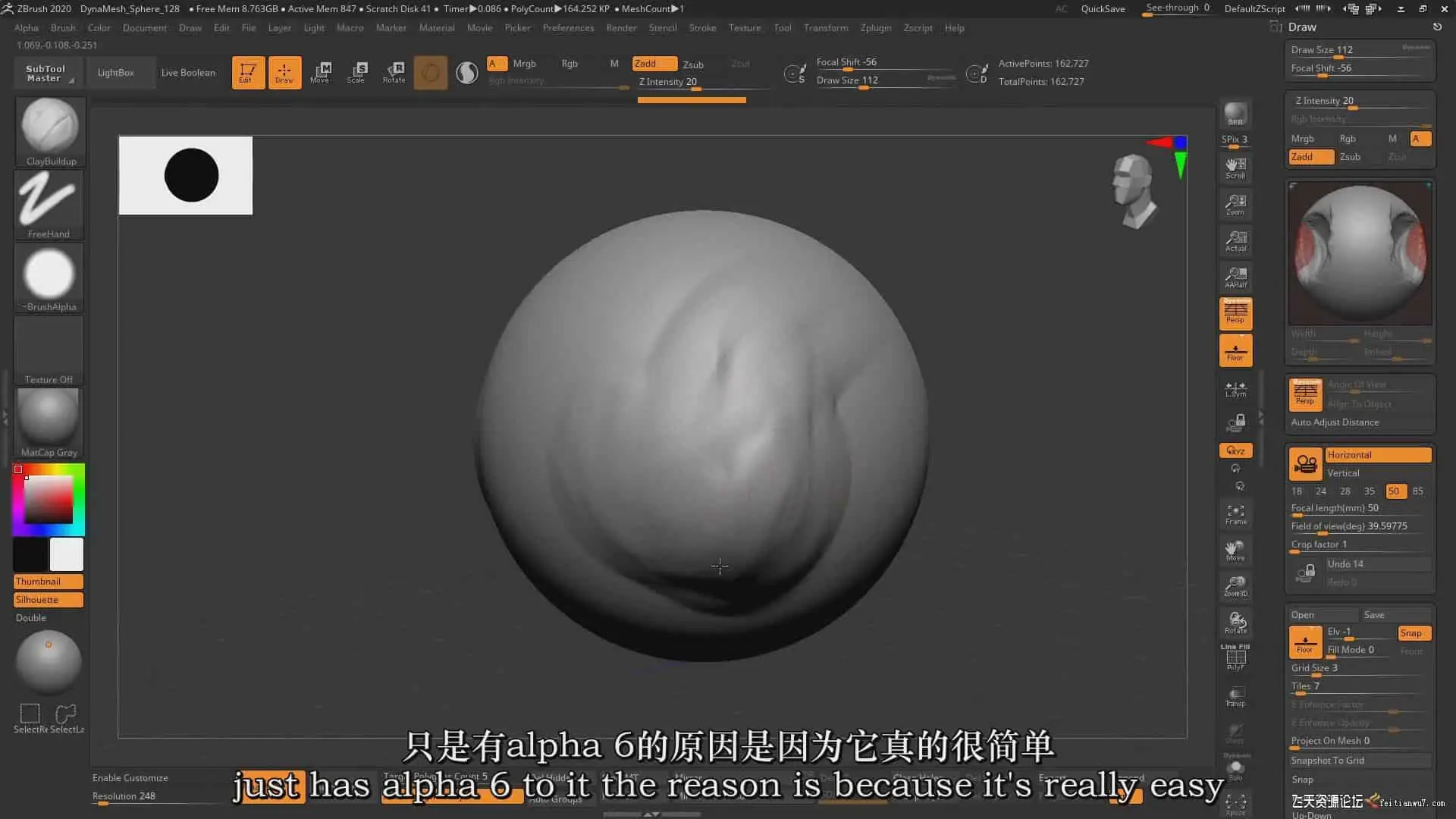Switch brush mode to Zsub
The width and height of the screenshot is (1456, 819).
692,64
